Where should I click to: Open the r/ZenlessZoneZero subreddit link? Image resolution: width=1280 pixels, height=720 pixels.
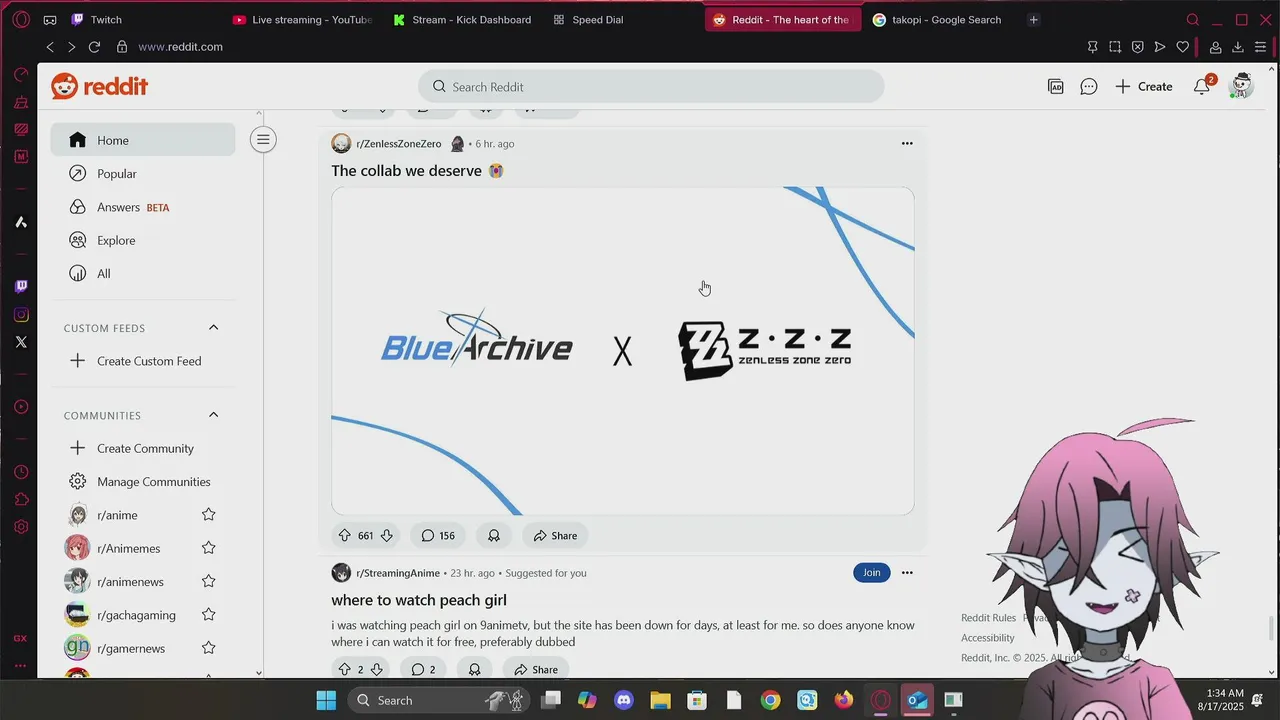[398, 144]
